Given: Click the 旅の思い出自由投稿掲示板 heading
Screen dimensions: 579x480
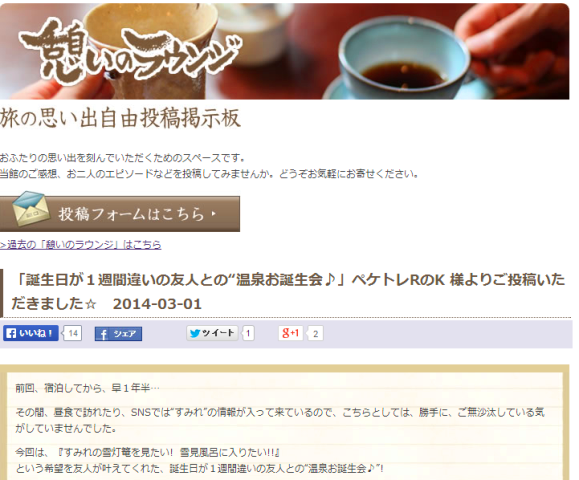Looking at the screenshot, I should click(120, 118).
